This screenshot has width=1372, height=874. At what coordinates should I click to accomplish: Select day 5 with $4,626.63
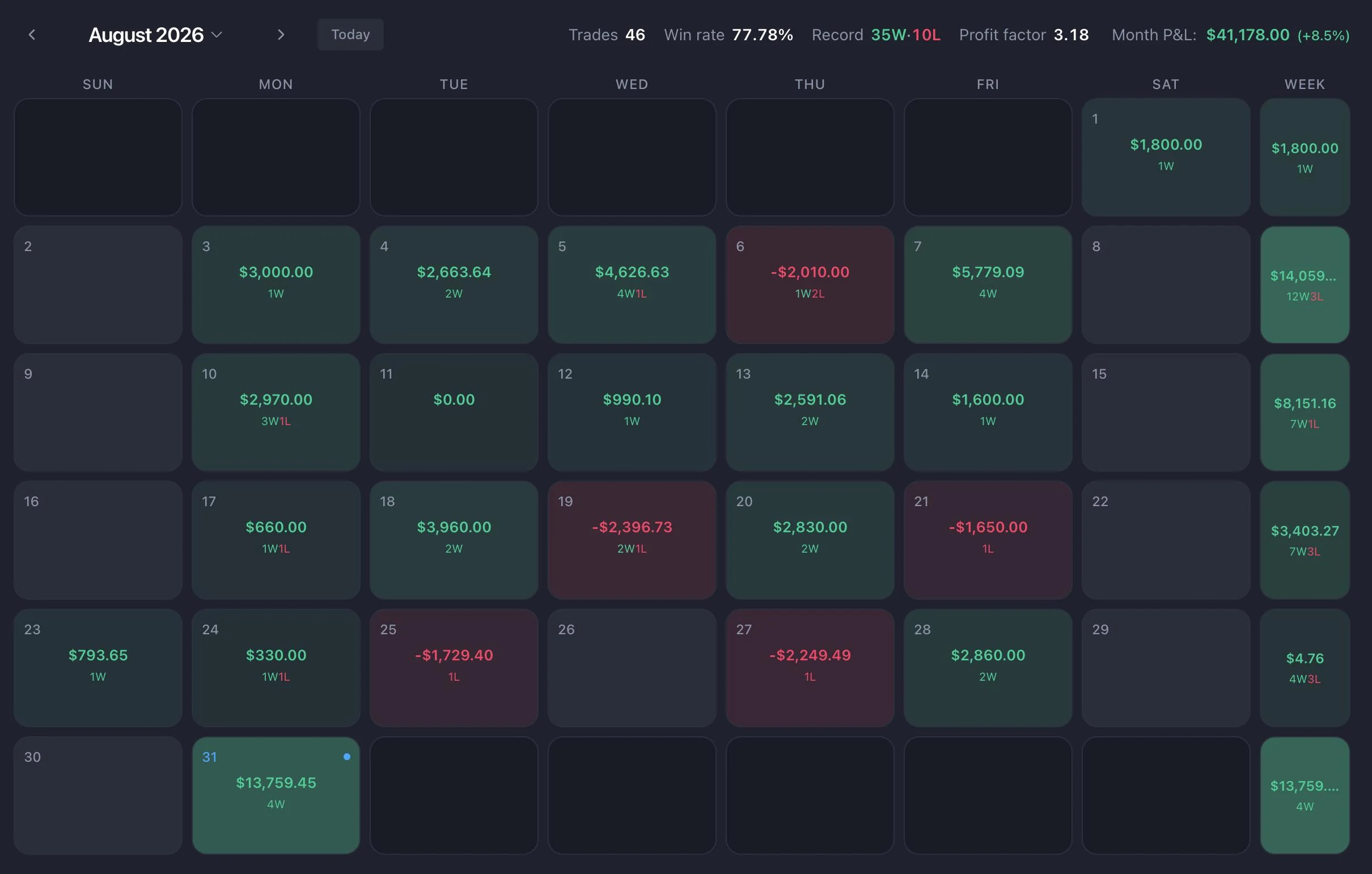click(x=632, y=285)
